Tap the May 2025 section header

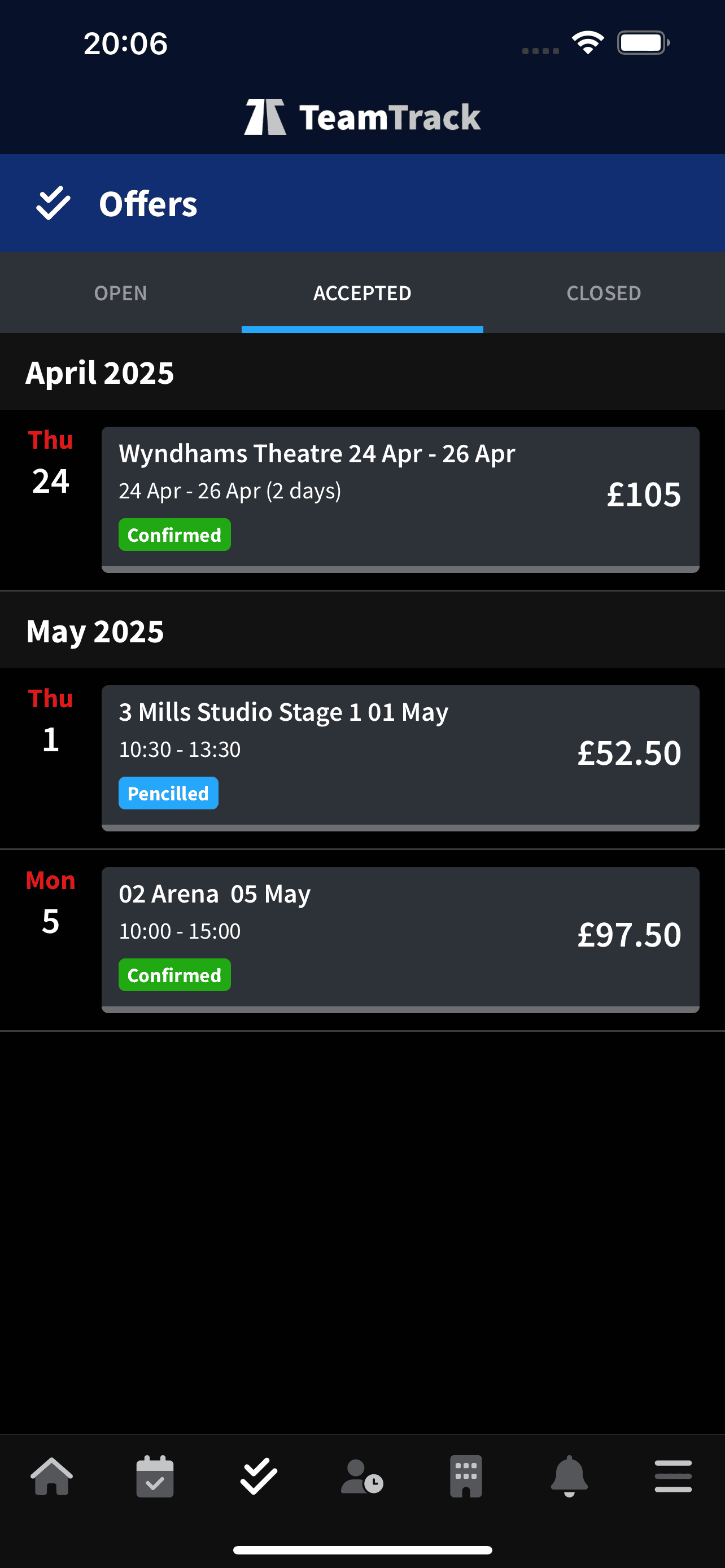click(x=95, y=631)
